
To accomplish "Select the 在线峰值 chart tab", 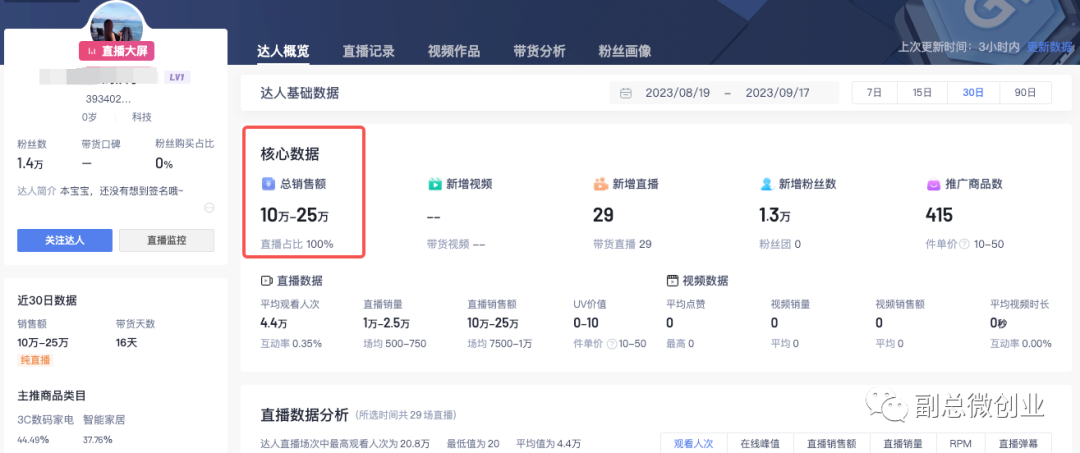I will point(759,444).
